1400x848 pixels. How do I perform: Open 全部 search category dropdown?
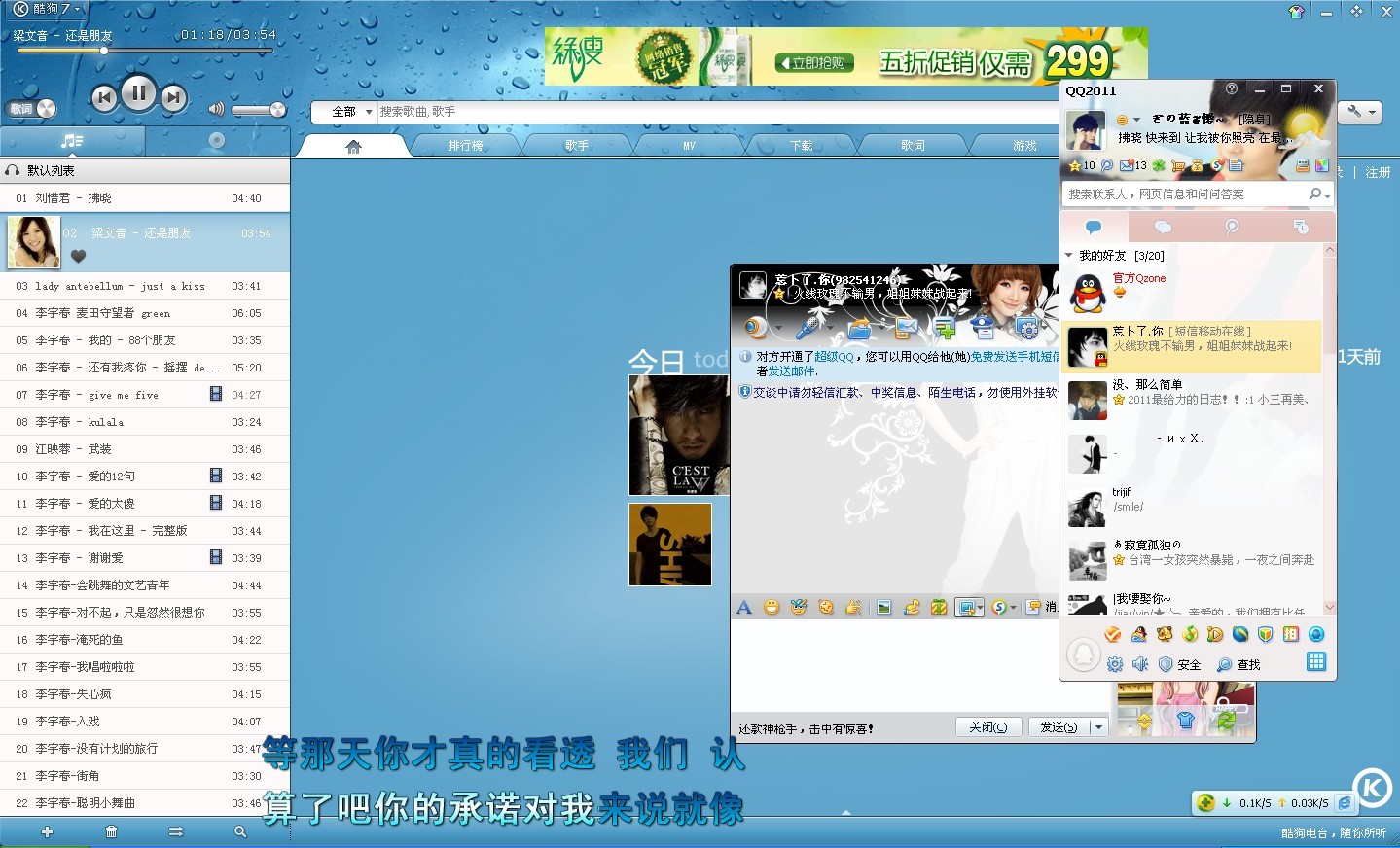click(344, 112)
